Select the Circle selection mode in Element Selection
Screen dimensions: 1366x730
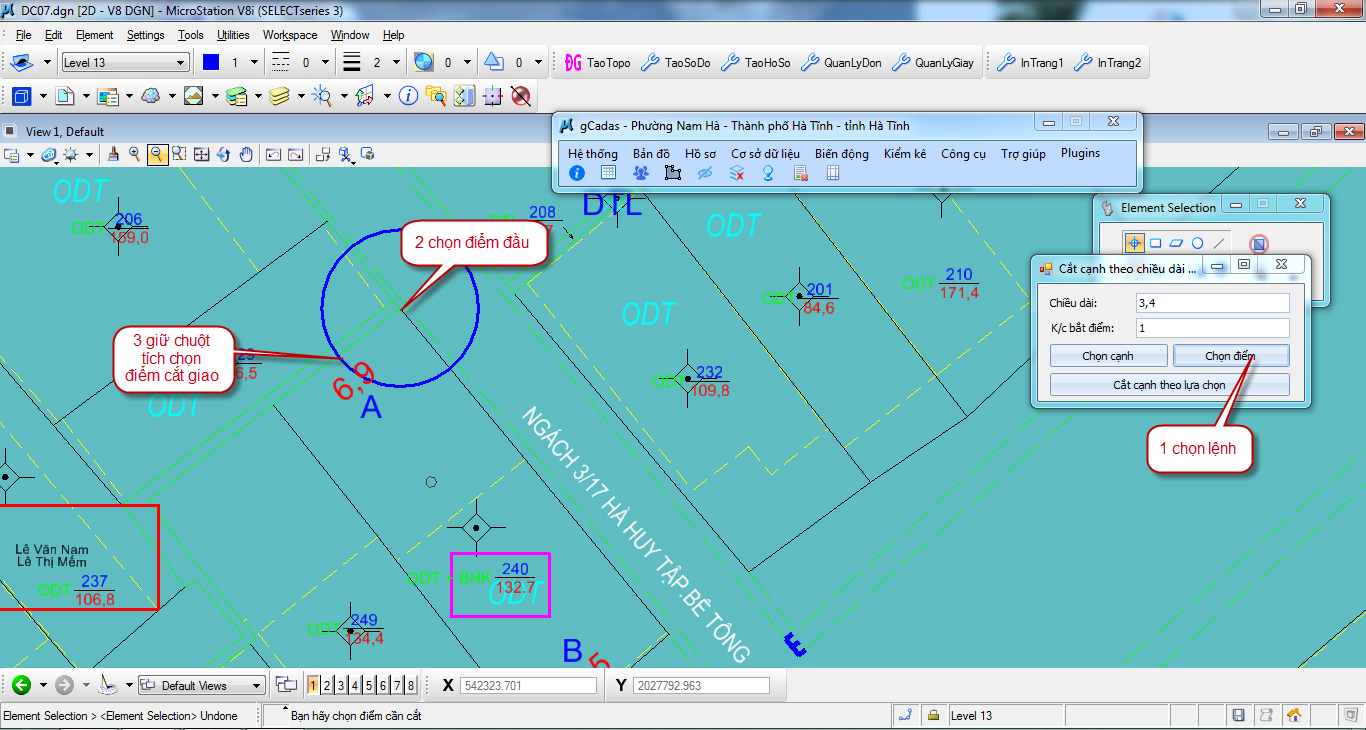(x=1197, y=243)
